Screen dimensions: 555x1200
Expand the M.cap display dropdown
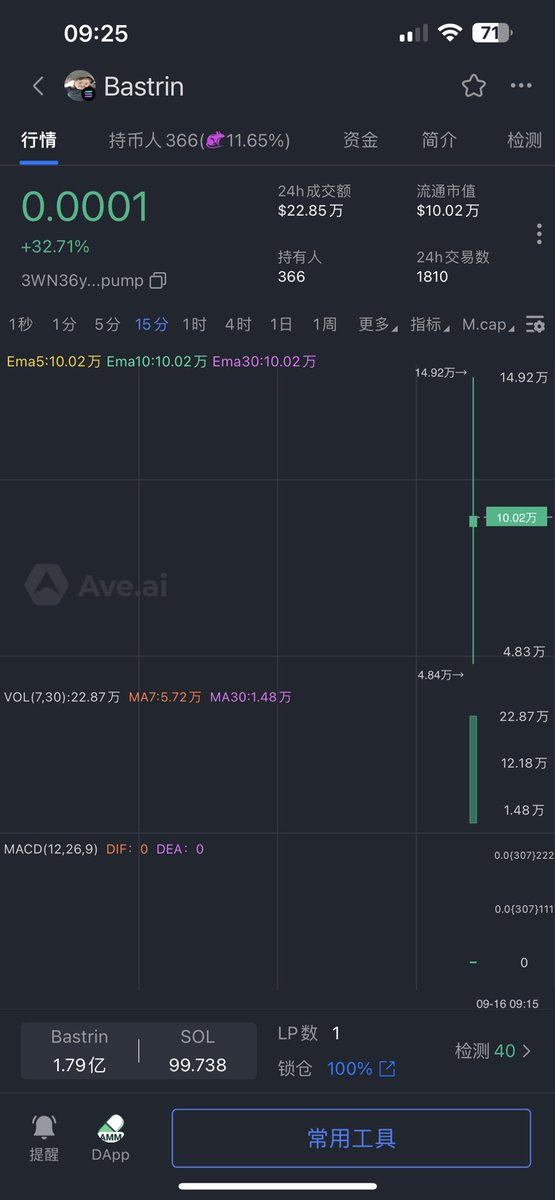(x=489, y=324)
